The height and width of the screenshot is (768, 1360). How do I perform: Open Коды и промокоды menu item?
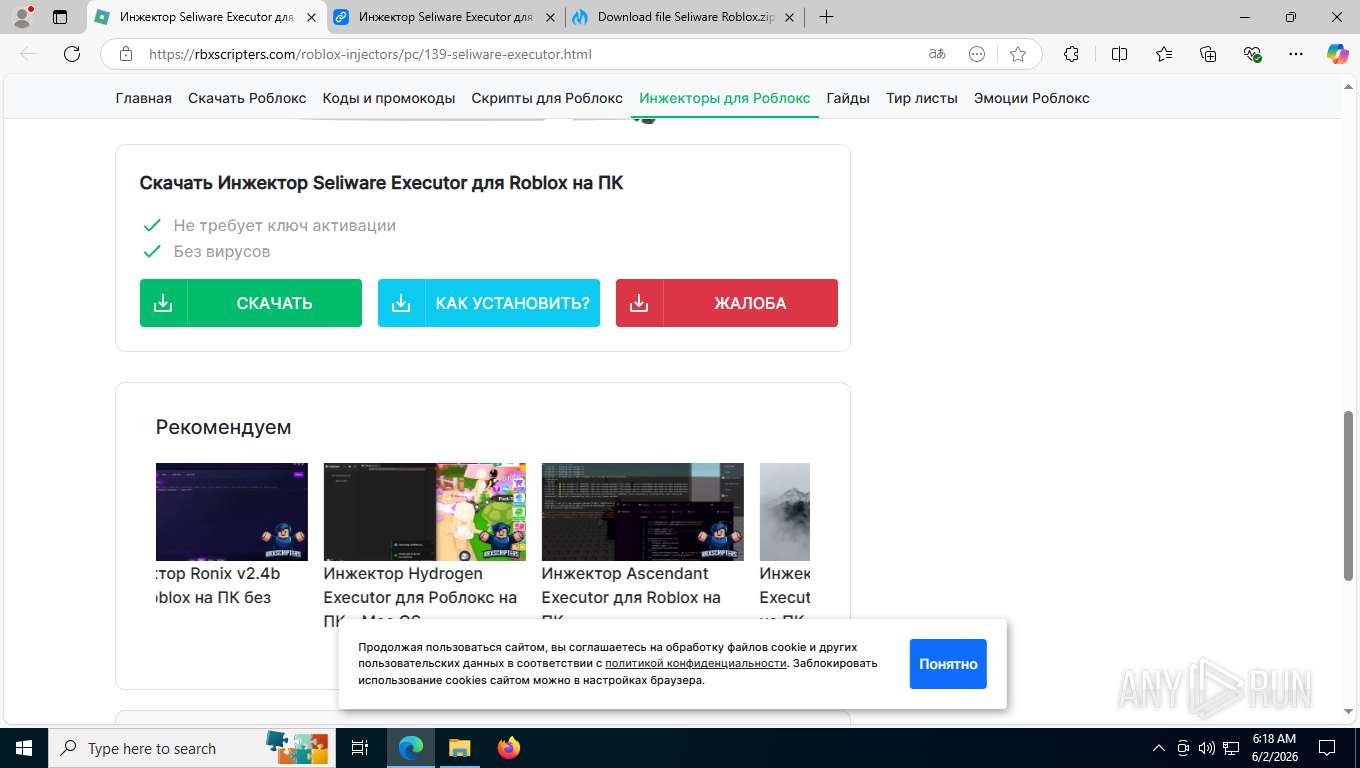[x=389, y=98]
